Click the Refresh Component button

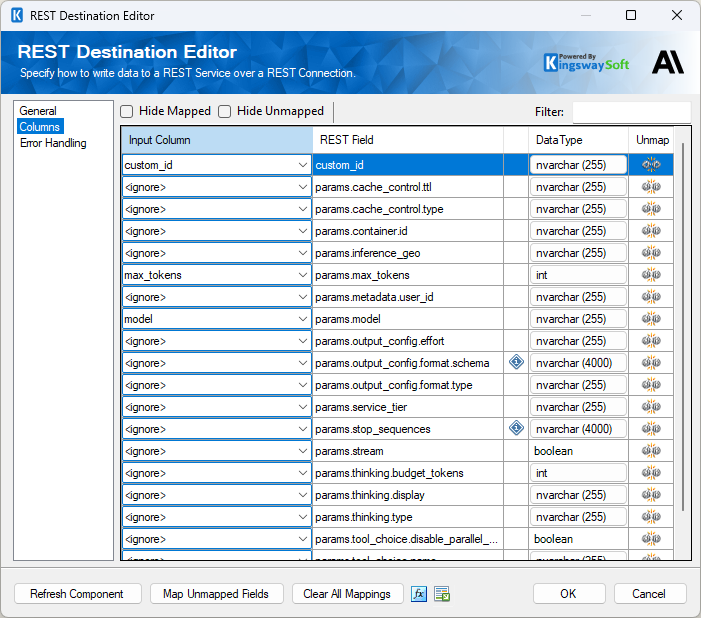click(x=77, y=594)
